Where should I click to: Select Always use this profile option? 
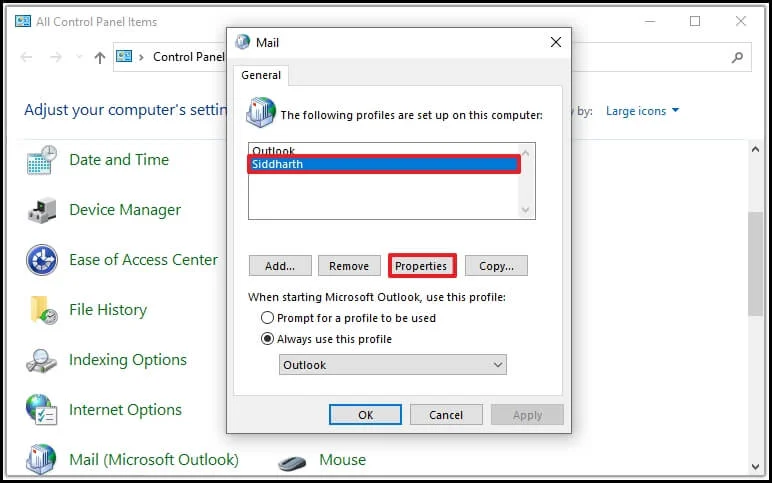coord(267,339)
